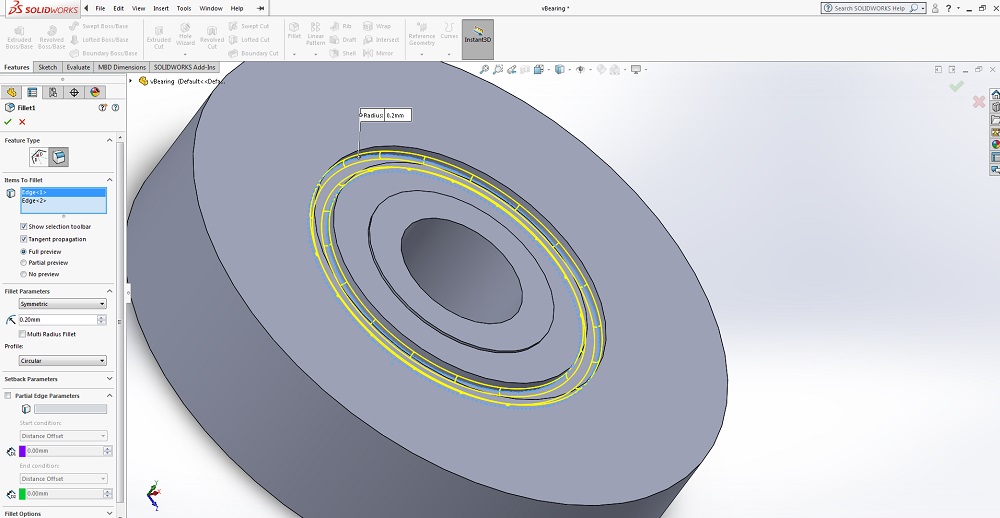Confirm fillet with large green checkmark in viewport
Viewport: 1000px width, 518px height.
tap(956, 86)
